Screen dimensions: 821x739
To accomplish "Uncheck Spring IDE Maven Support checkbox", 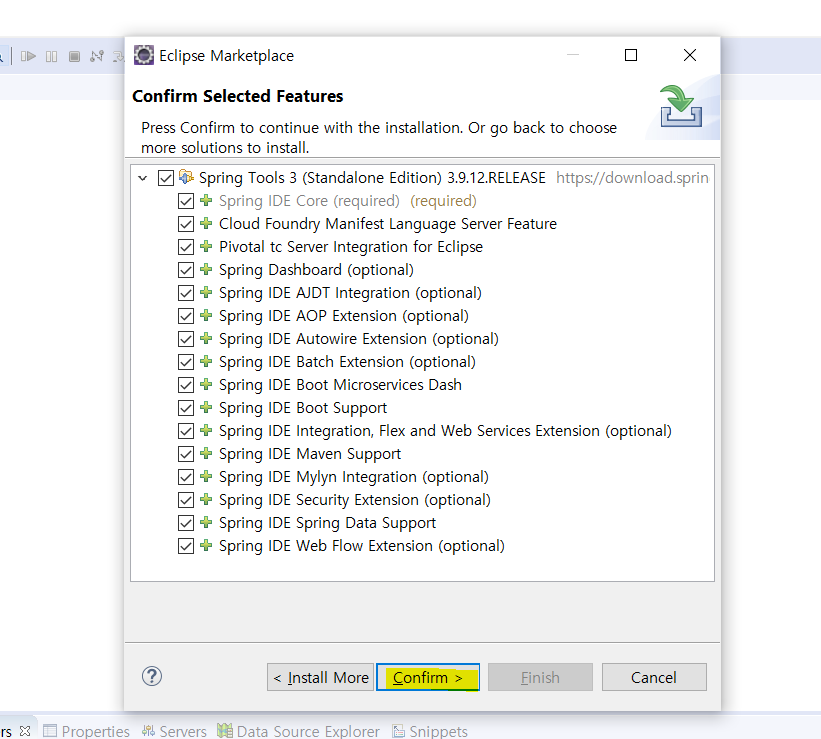I will (x=186, y=454).
